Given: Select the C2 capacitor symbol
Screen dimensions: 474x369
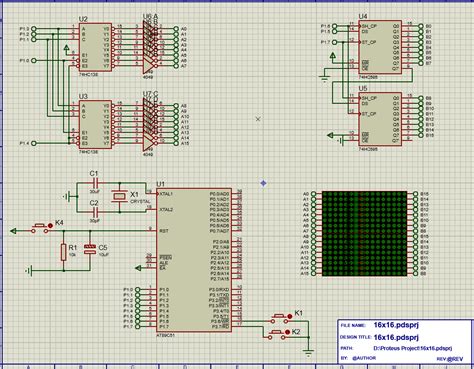Looking at the screenshot, I should click(95, 211).
